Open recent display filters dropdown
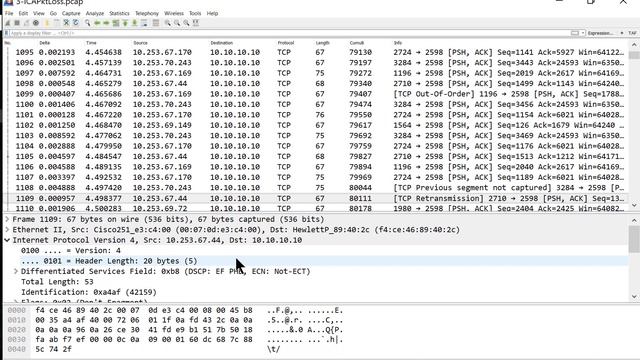 coord(583,33)
